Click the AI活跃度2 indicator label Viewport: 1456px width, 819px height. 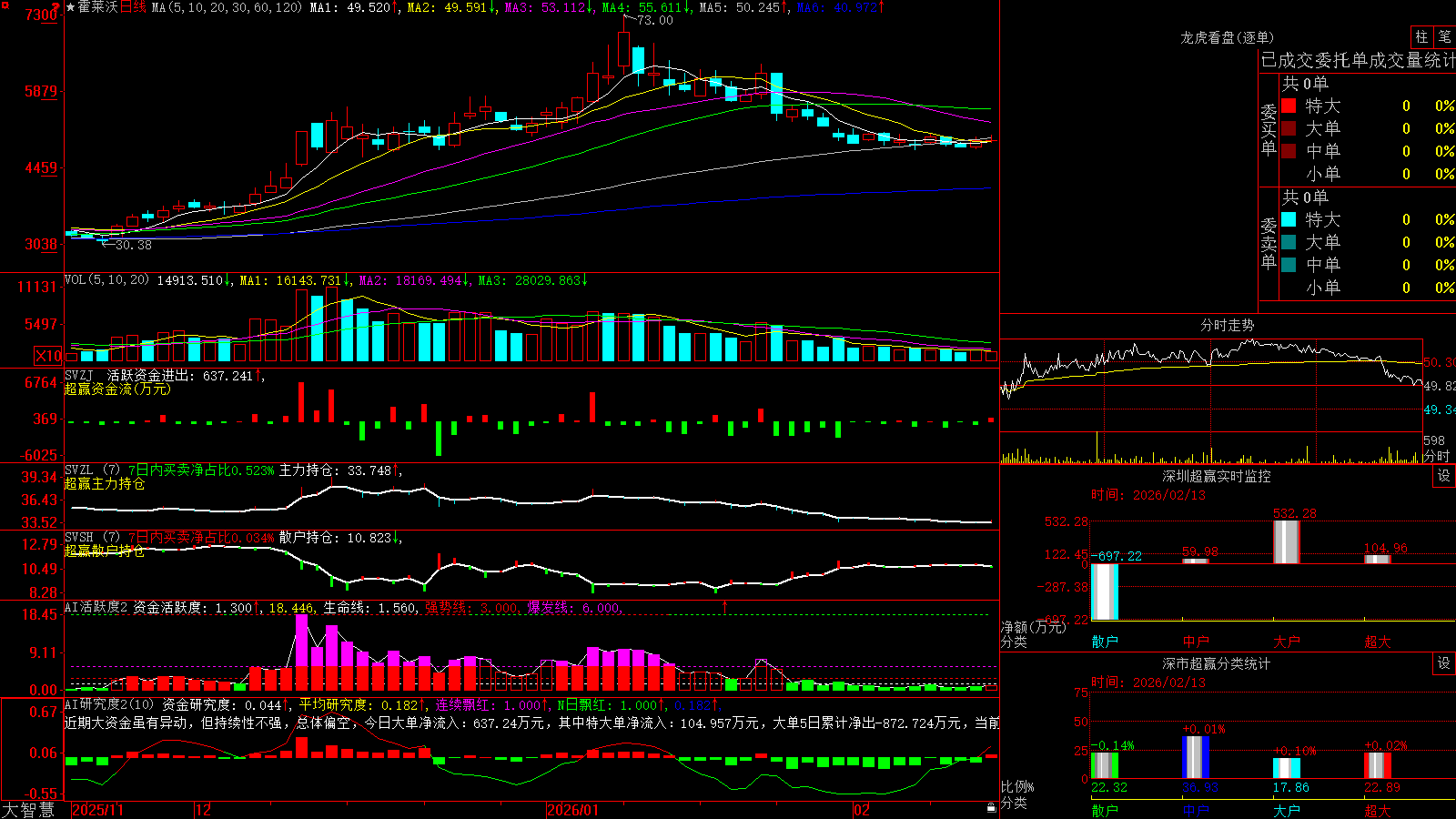click(x=96, y=608)
